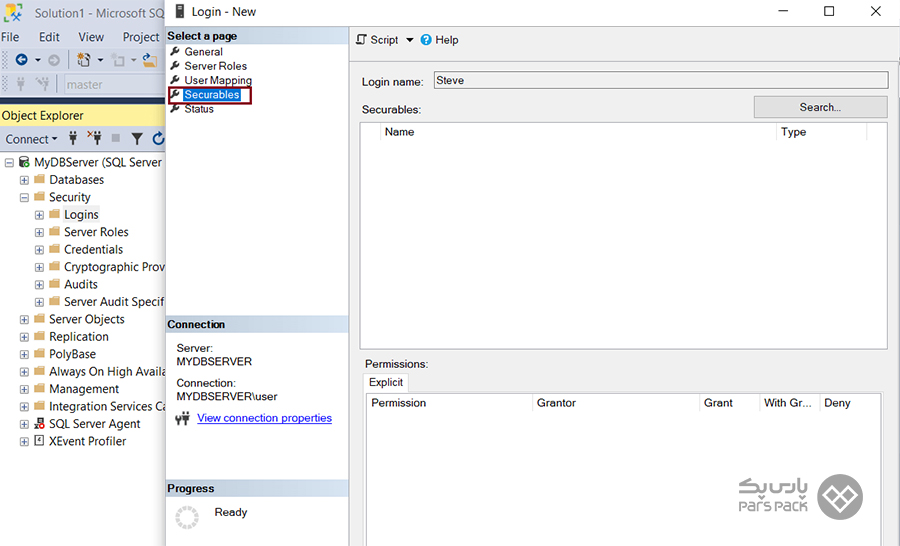The height and width of the screenshot is (546, 900).
Task: Expand the Server Objects node
Action: click(24, 320)
